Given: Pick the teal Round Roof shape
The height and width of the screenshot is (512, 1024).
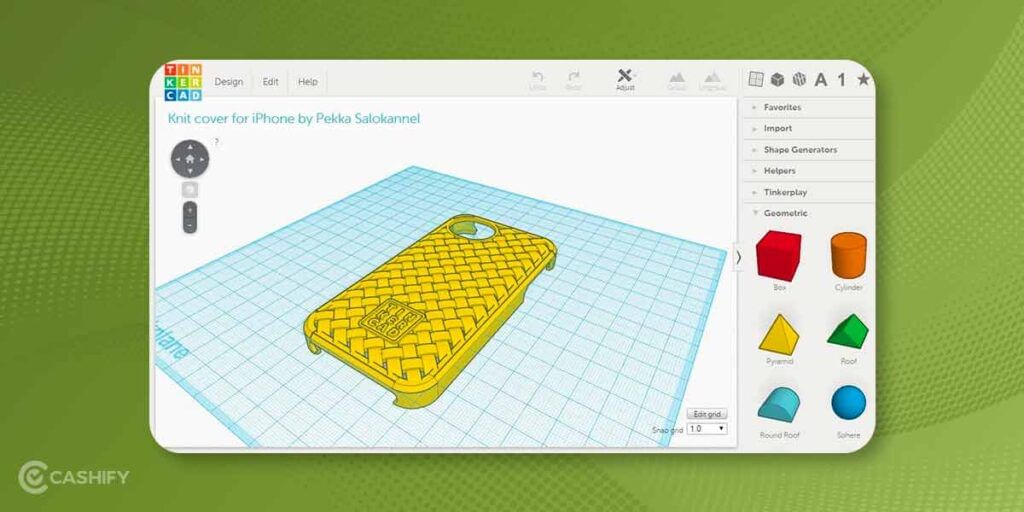Looking at the screenshot, I should coord(778,405).
